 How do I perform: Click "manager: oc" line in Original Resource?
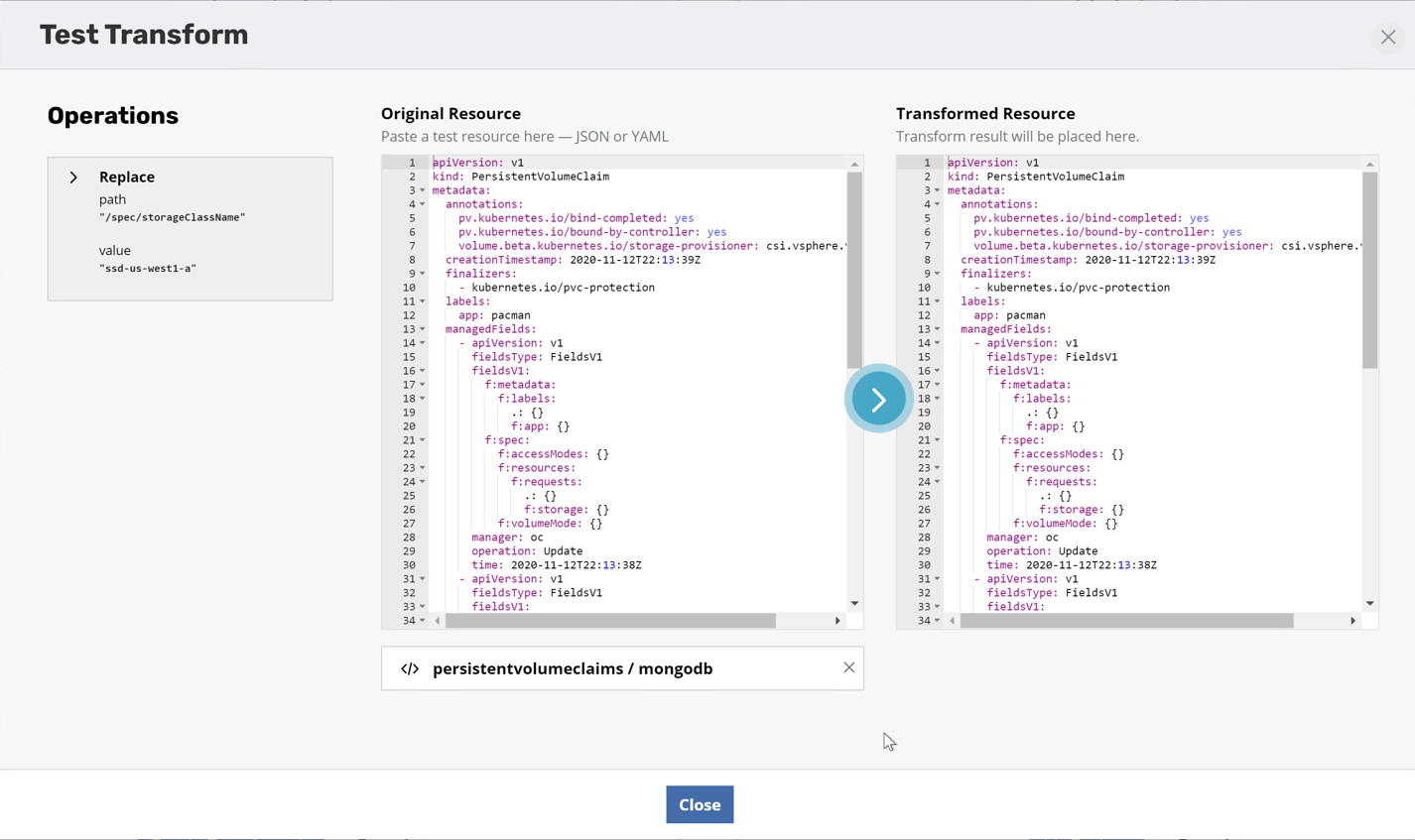pos(507,538)
